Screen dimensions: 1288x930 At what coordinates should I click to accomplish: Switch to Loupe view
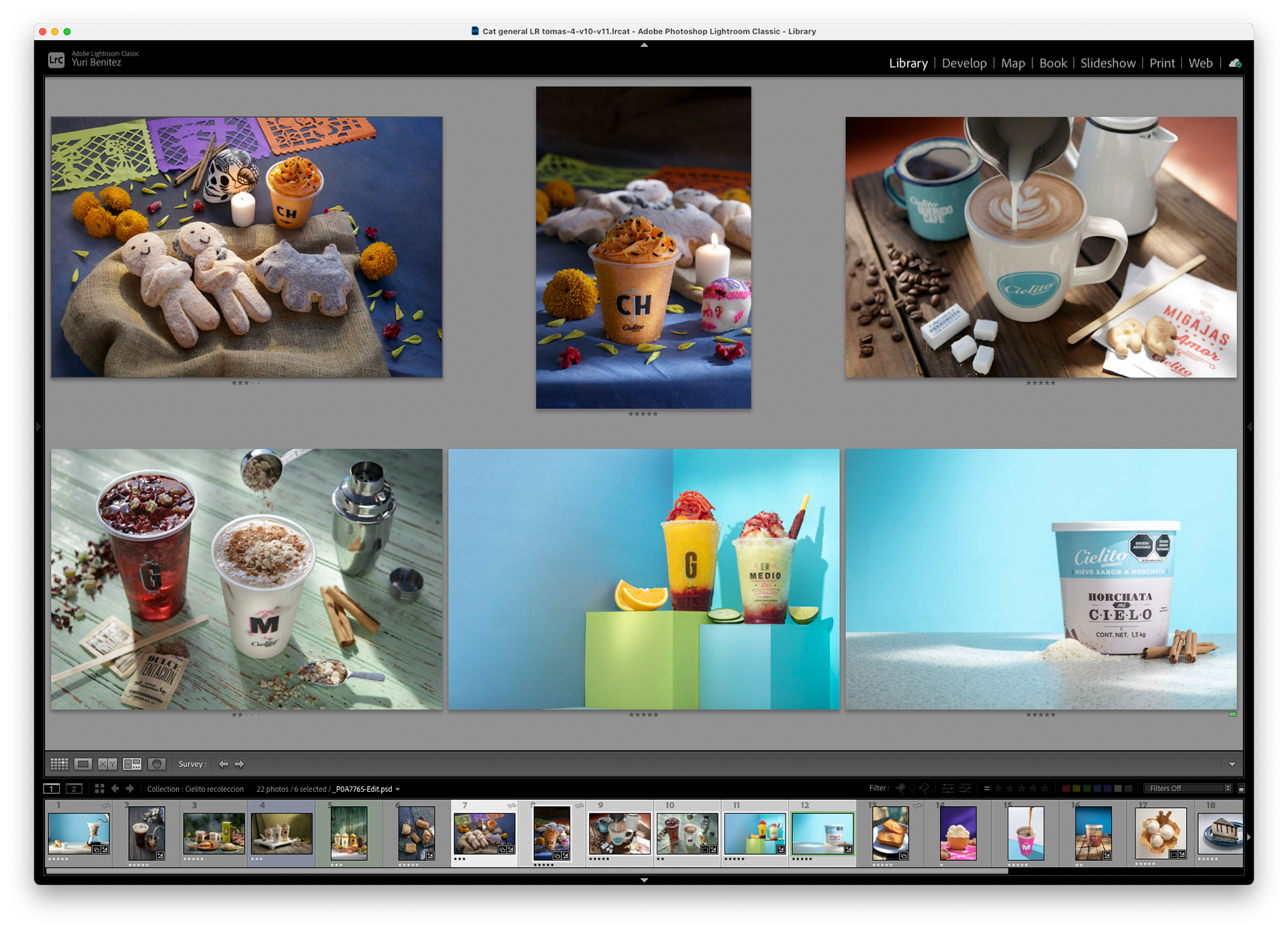point(83,764)
